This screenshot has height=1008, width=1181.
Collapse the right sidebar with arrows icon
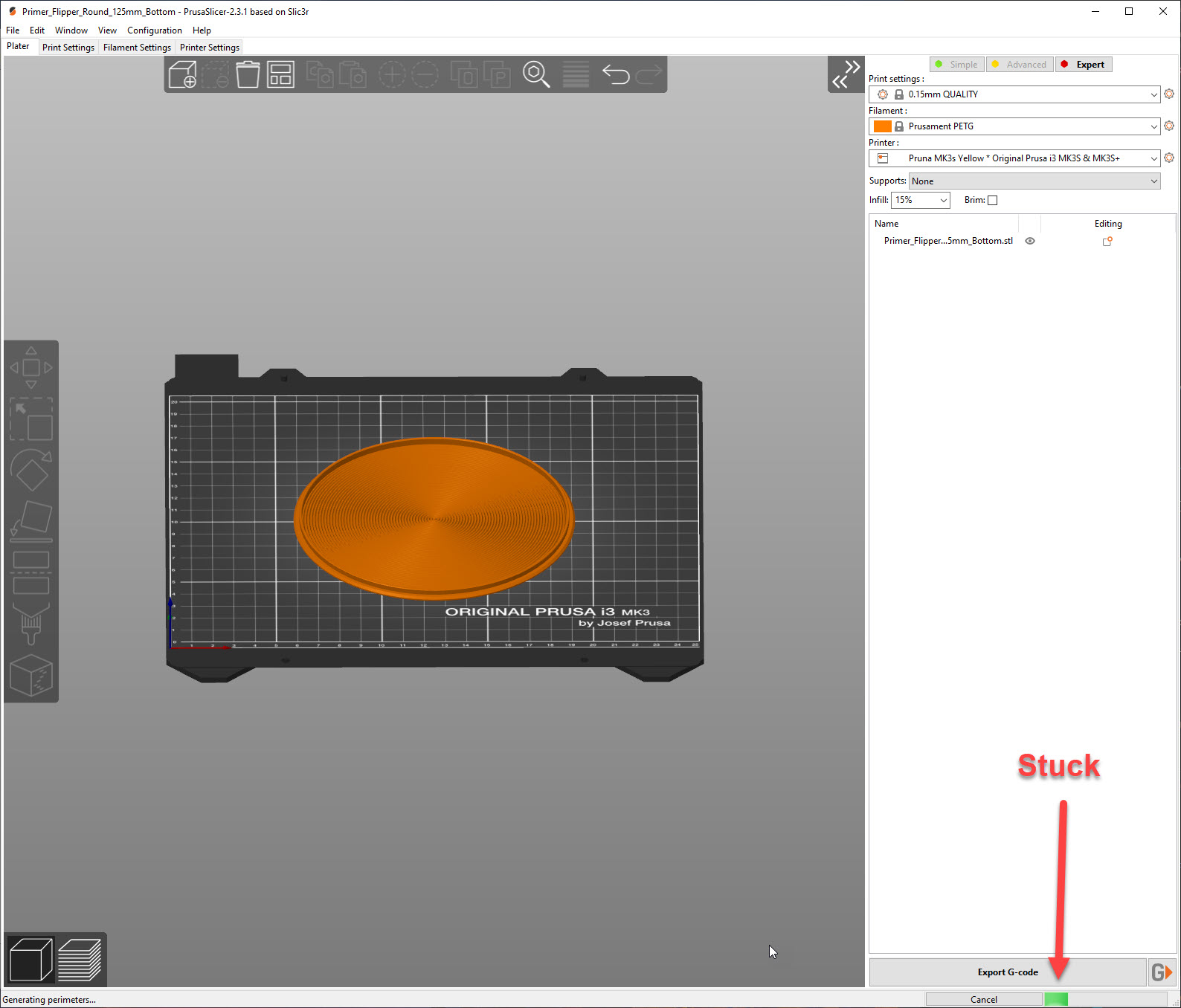click(846, 74)
